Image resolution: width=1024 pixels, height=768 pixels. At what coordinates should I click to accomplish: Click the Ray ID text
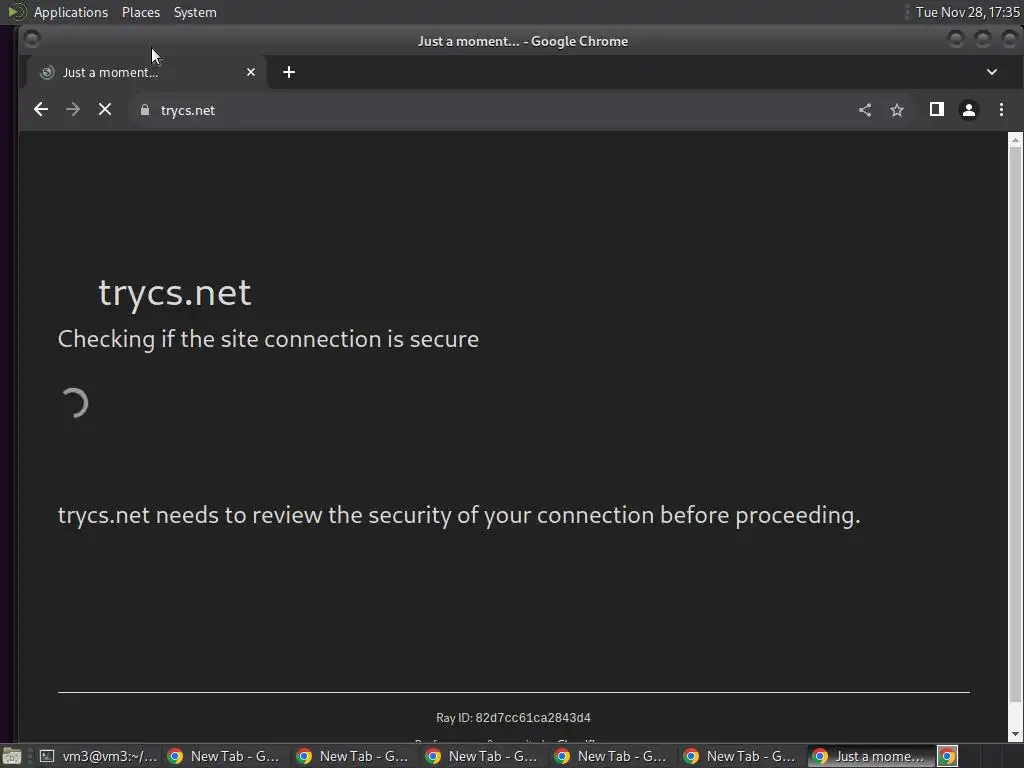click(513, 718)
